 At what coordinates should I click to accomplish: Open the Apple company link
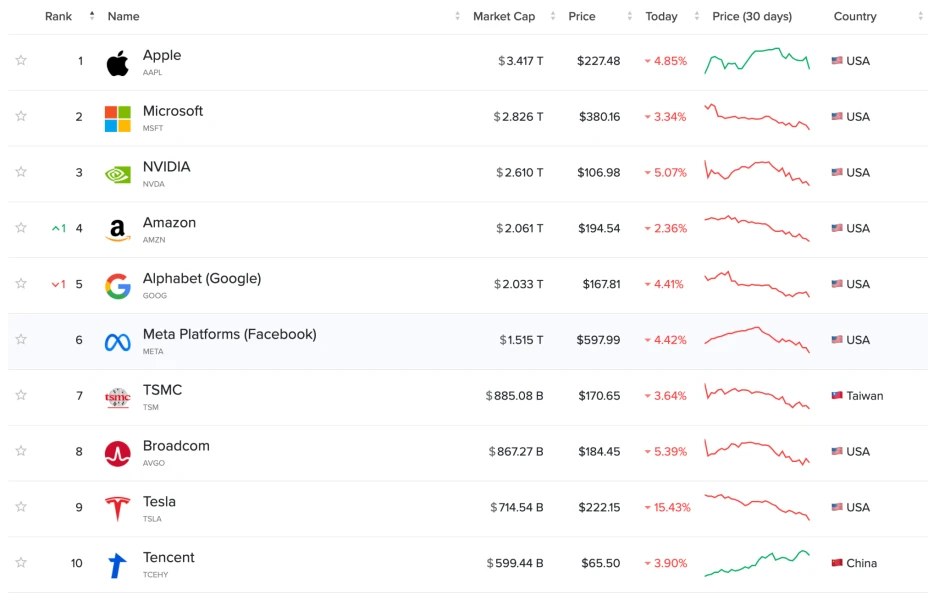point(162,55)
